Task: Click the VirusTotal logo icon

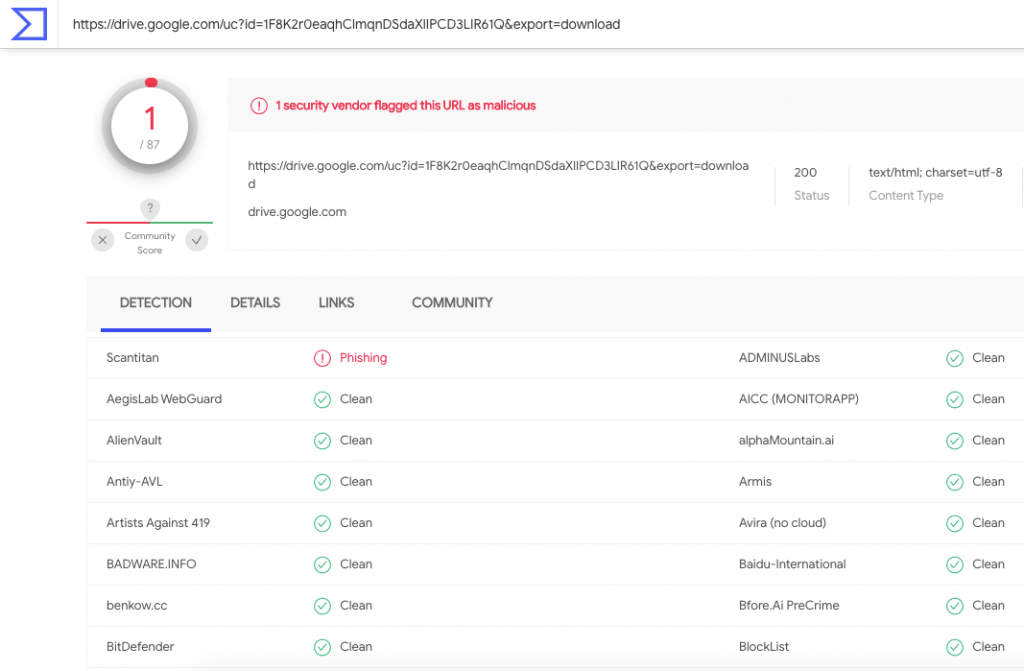Action: pyautogui.click(x=29, y=23)
